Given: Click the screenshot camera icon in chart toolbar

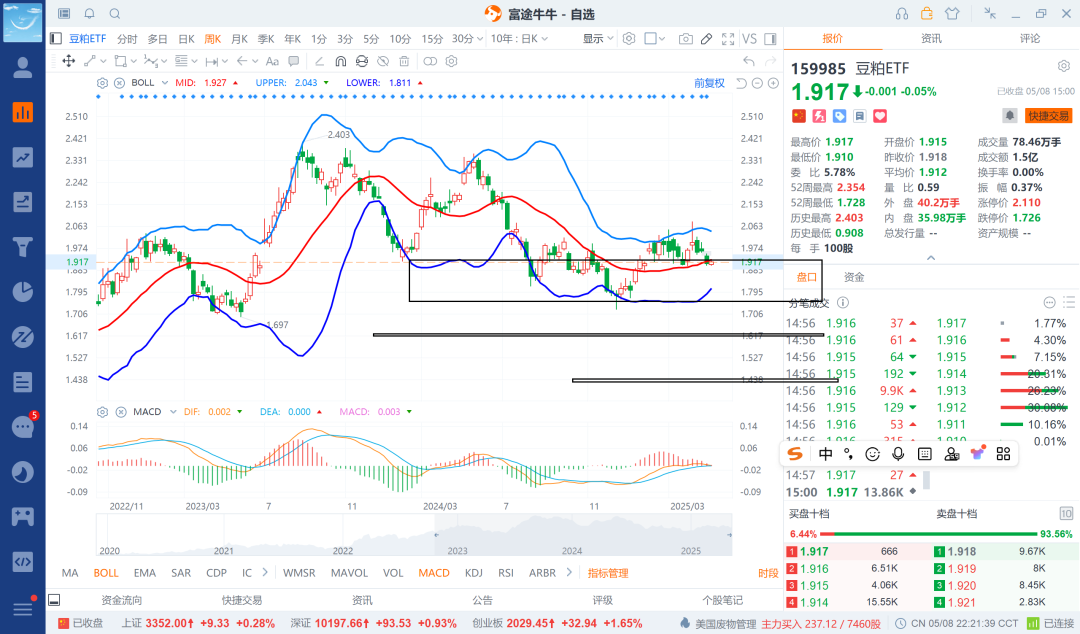Looking at the screenshot, I should [685, 39].
